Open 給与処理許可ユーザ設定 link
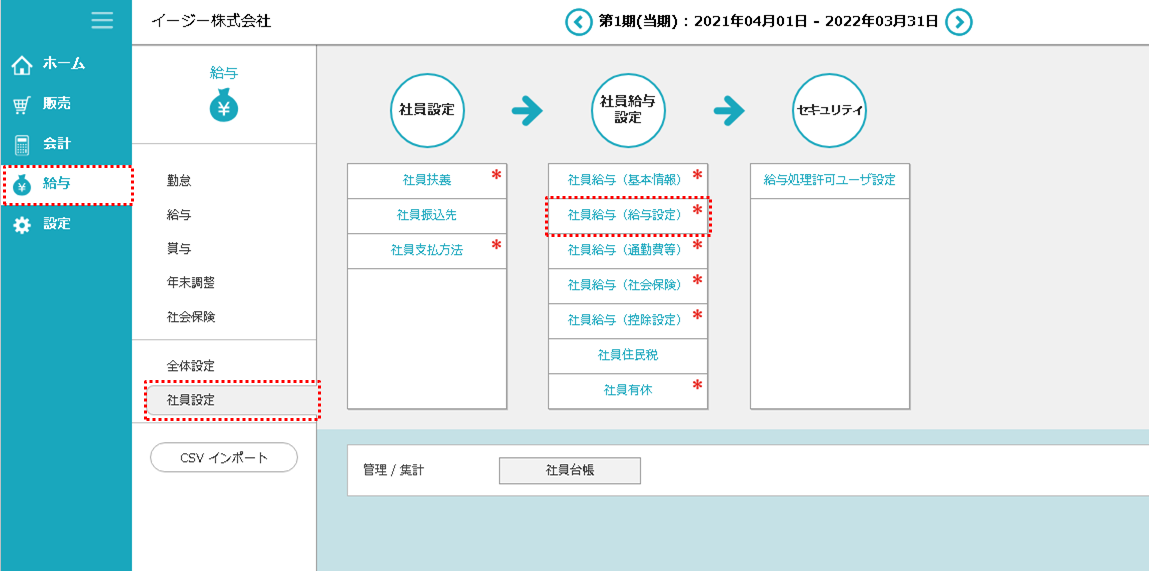The height and width of the screenshot is (571, 1149). [829, 180]
